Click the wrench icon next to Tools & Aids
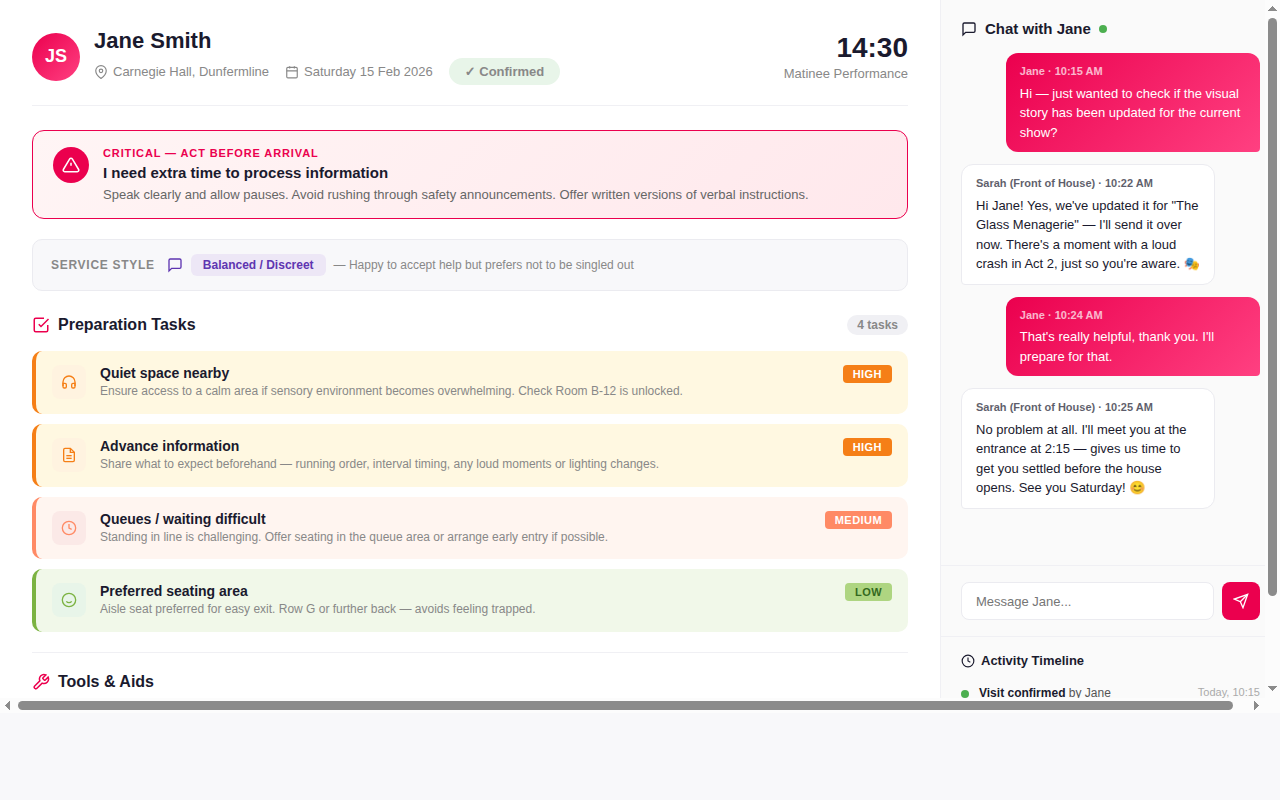1280x800 pixels. point(41,681)
